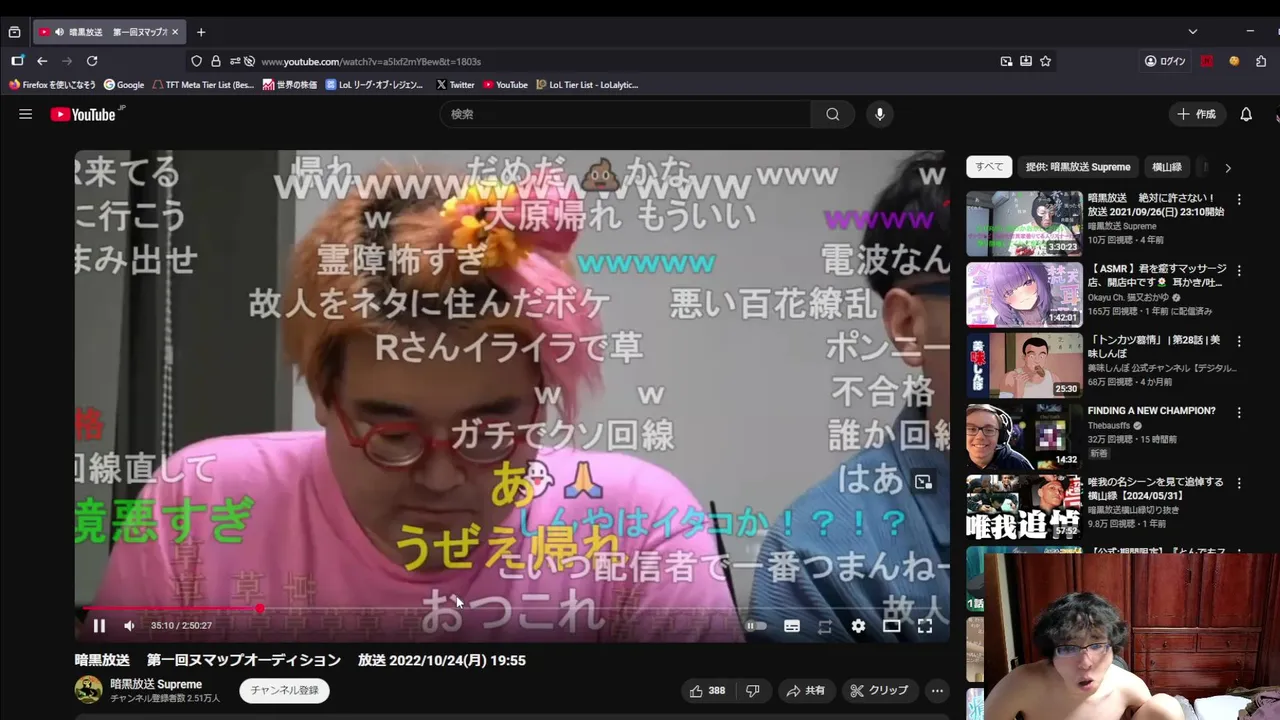Click the small popout icon over the video
1280x720 pixels.
point(923,482)
